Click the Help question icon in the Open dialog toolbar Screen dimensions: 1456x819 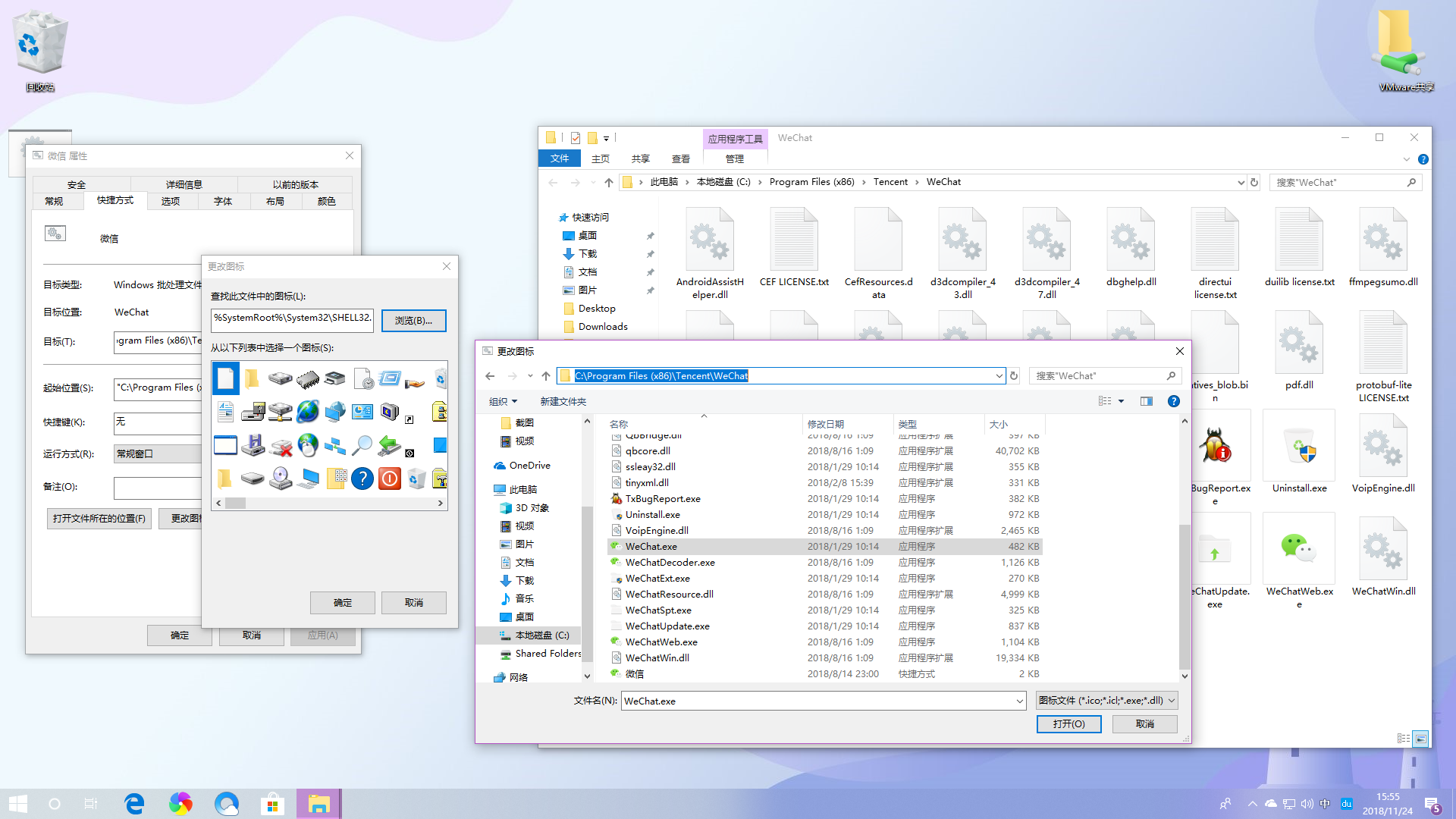point(1173,401)
